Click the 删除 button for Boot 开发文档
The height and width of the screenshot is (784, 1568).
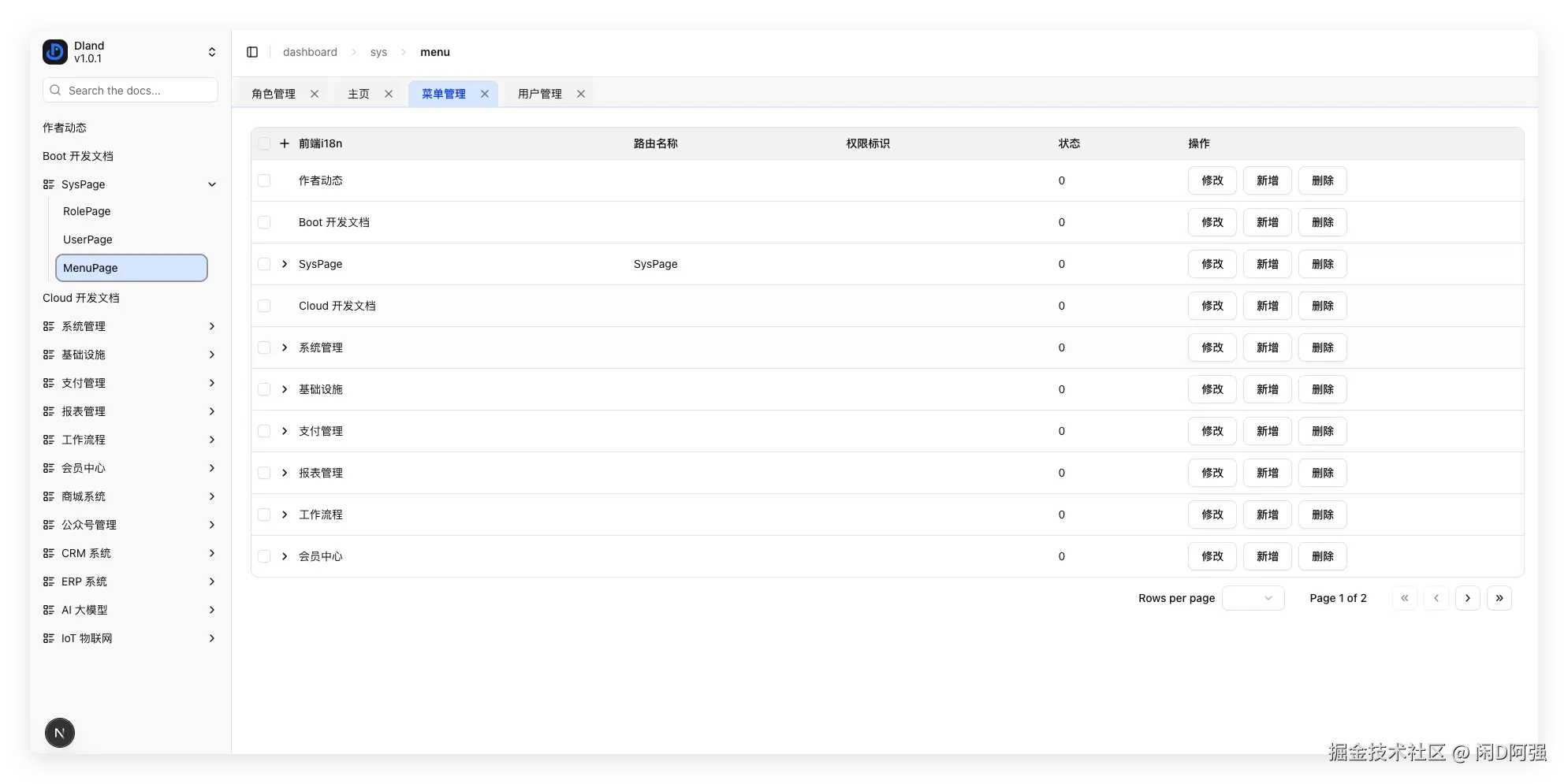coord(1322,222)
